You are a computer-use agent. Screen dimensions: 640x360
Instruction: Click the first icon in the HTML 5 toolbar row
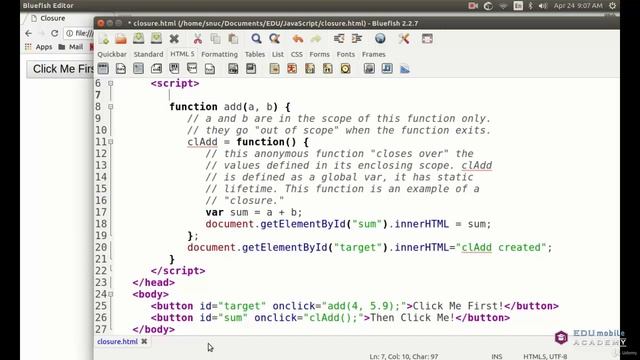coord(103,69)
